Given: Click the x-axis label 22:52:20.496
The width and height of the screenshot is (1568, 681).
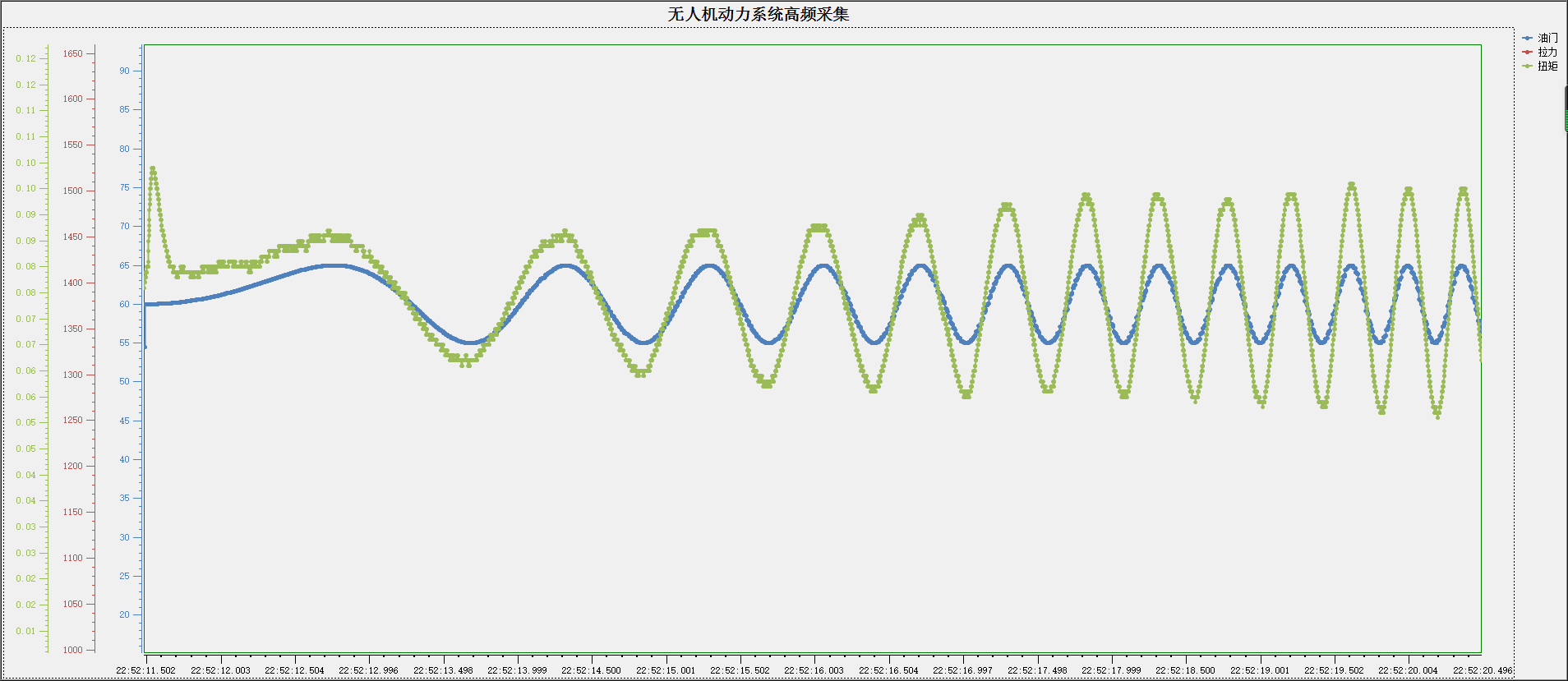Looking at the screenshot, I should 1483,670.
